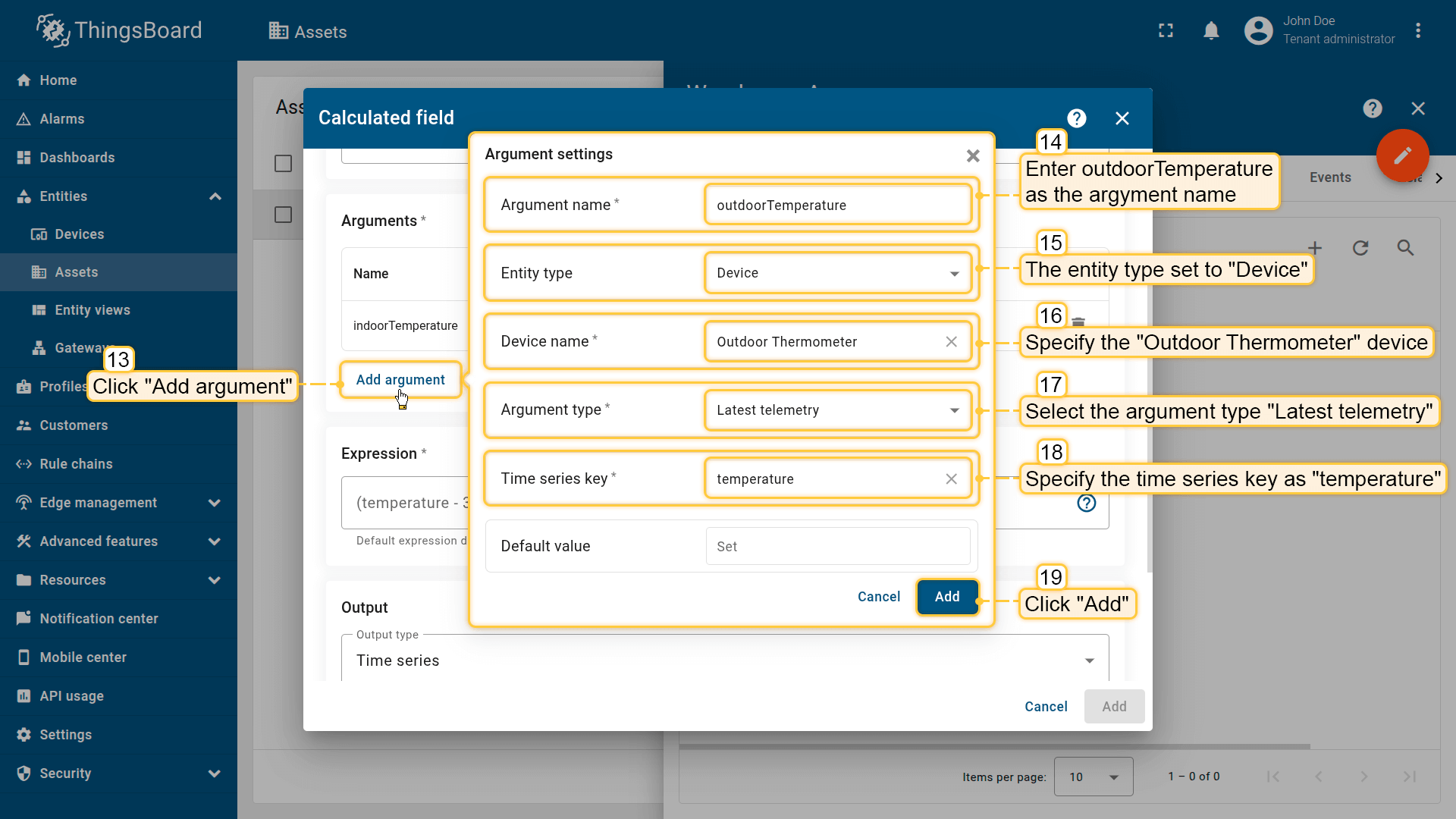Collapse the Entities menu section

click(215, 196)
